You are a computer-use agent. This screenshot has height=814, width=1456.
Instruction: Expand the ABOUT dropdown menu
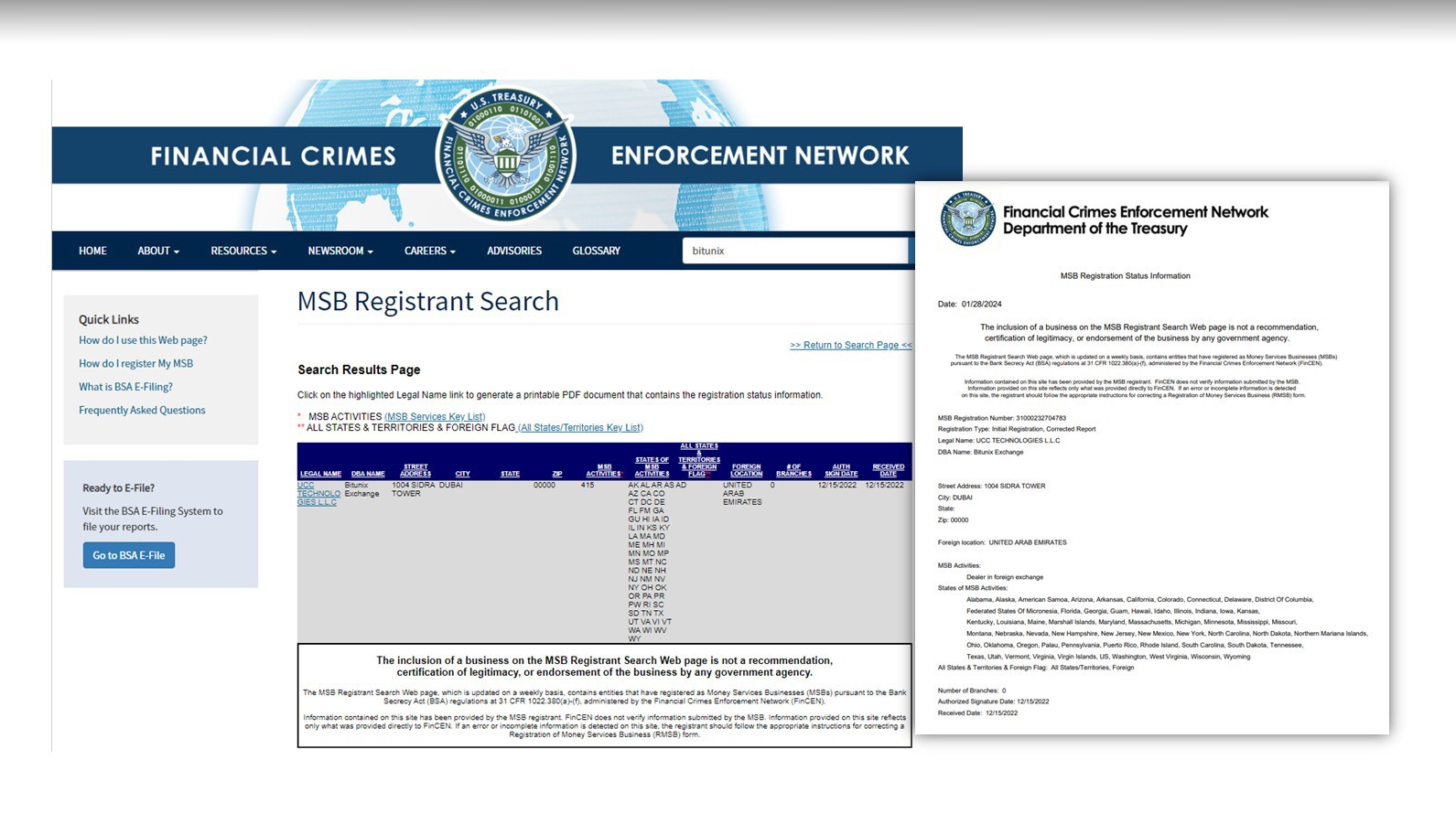tap(158, 251)
